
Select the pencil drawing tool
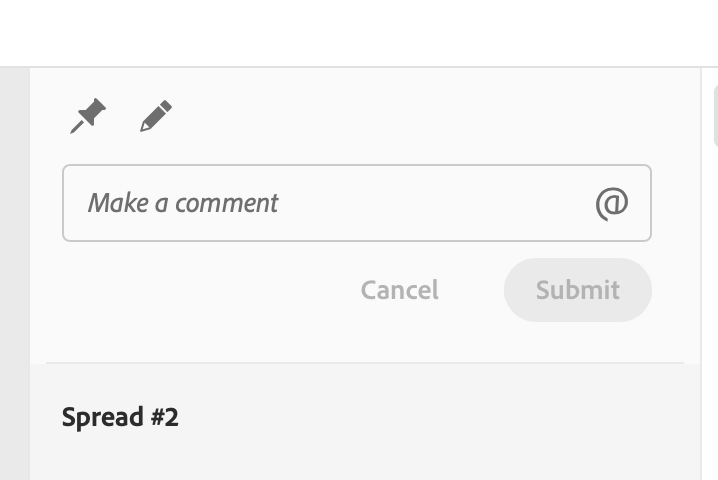[x=156, y=116]
